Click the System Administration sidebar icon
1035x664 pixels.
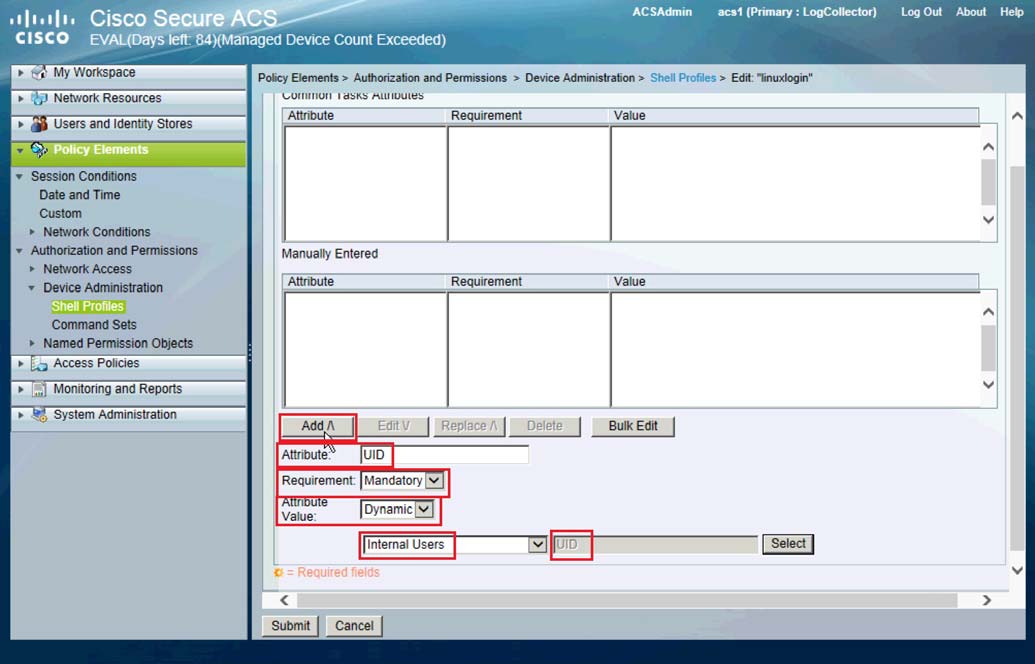[39, 414]
